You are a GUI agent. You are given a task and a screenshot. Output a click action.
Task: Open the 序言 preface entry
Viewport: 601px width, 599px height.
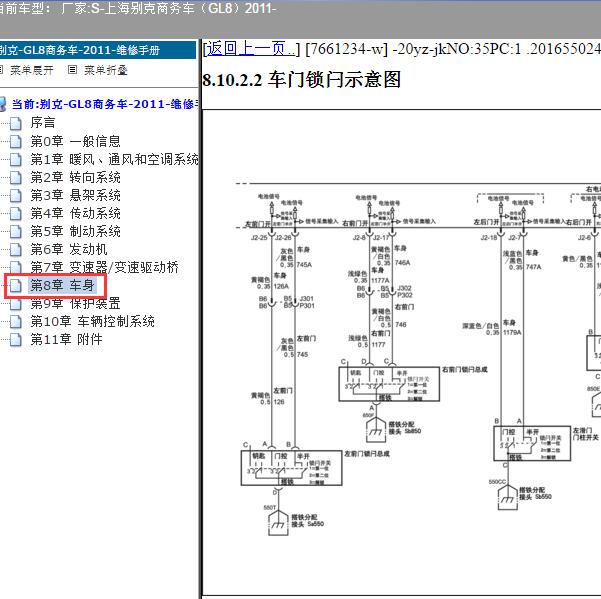43,123
